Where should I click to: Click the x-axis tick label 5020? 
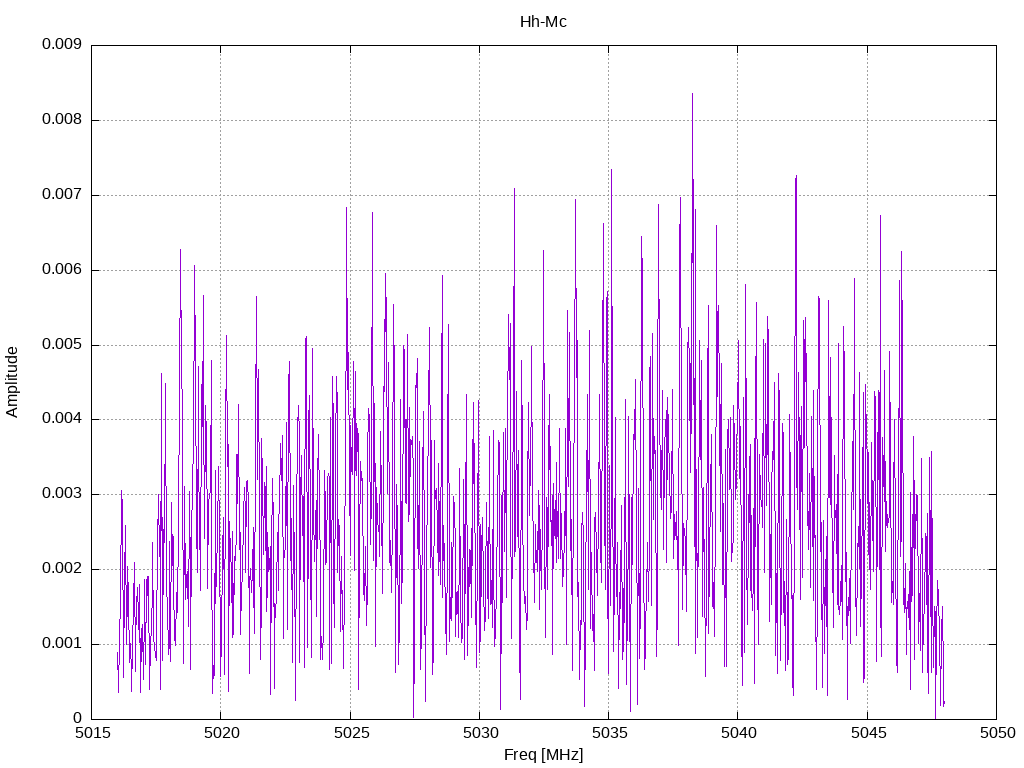point(221,733)
